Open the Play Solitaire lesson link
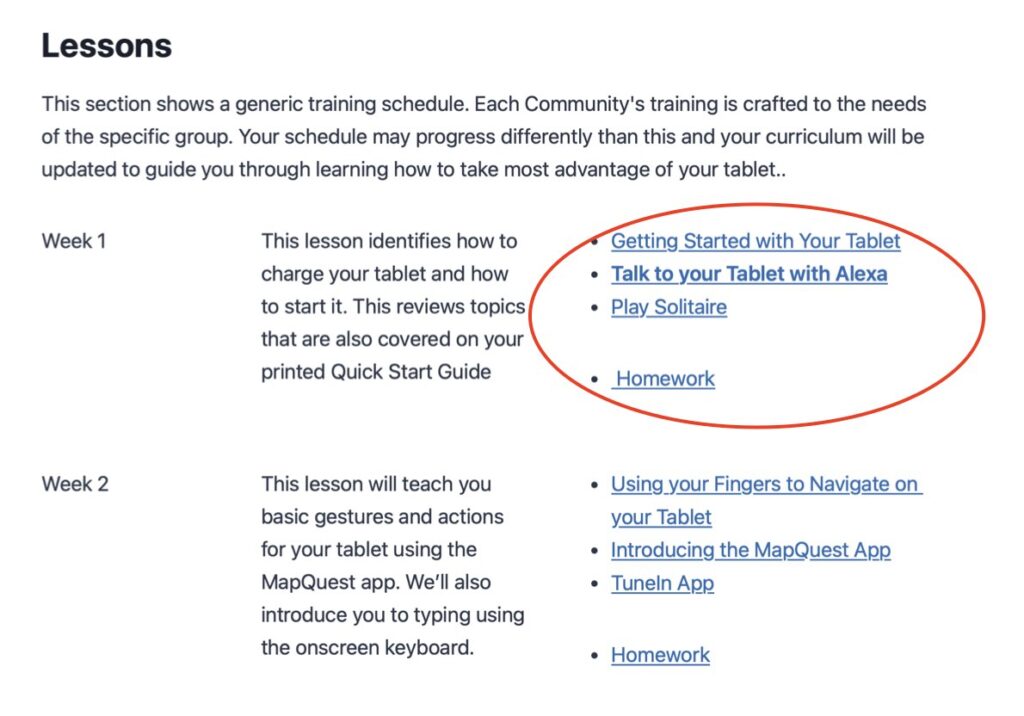Viewport: 1024px width, 716px height. [x=668, y=307]
